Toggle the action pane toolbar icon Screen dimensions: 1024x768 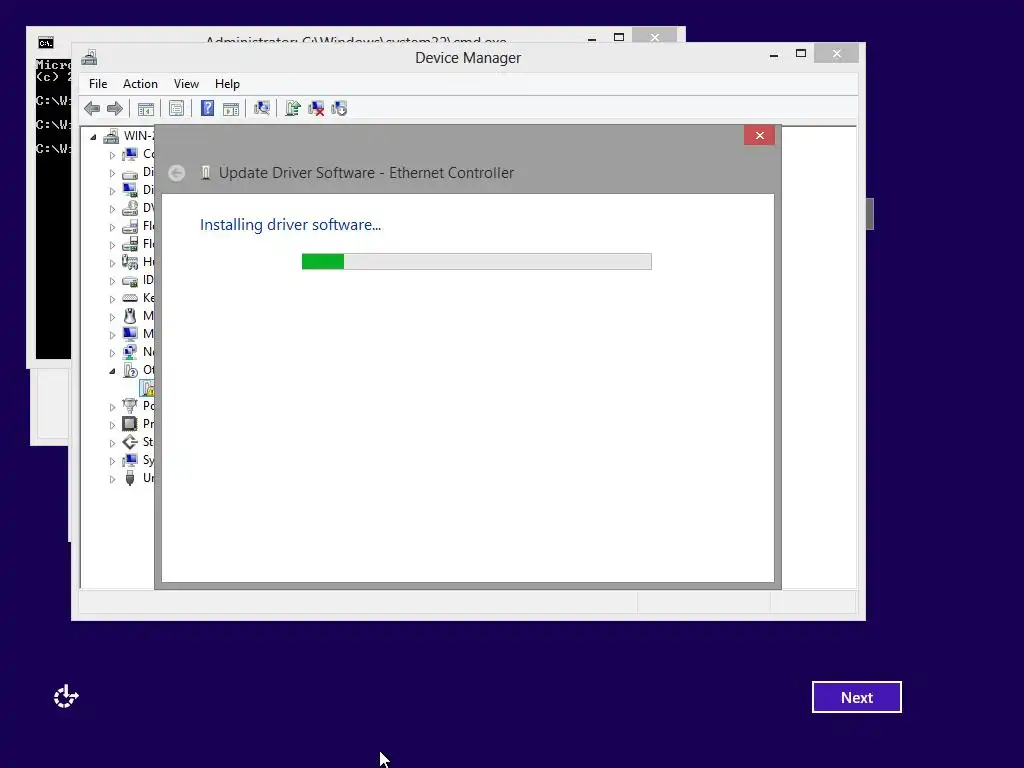(231, 108)
